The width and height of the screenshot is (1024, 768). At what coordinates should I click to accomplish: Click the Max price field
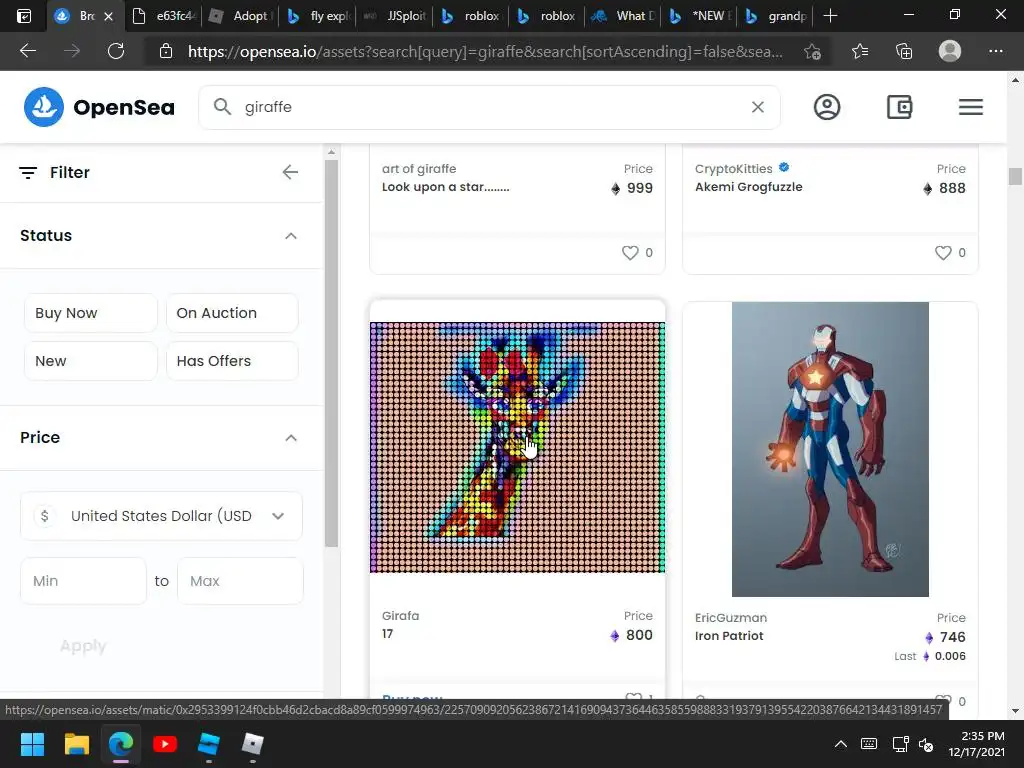click(x=240, y=581)
